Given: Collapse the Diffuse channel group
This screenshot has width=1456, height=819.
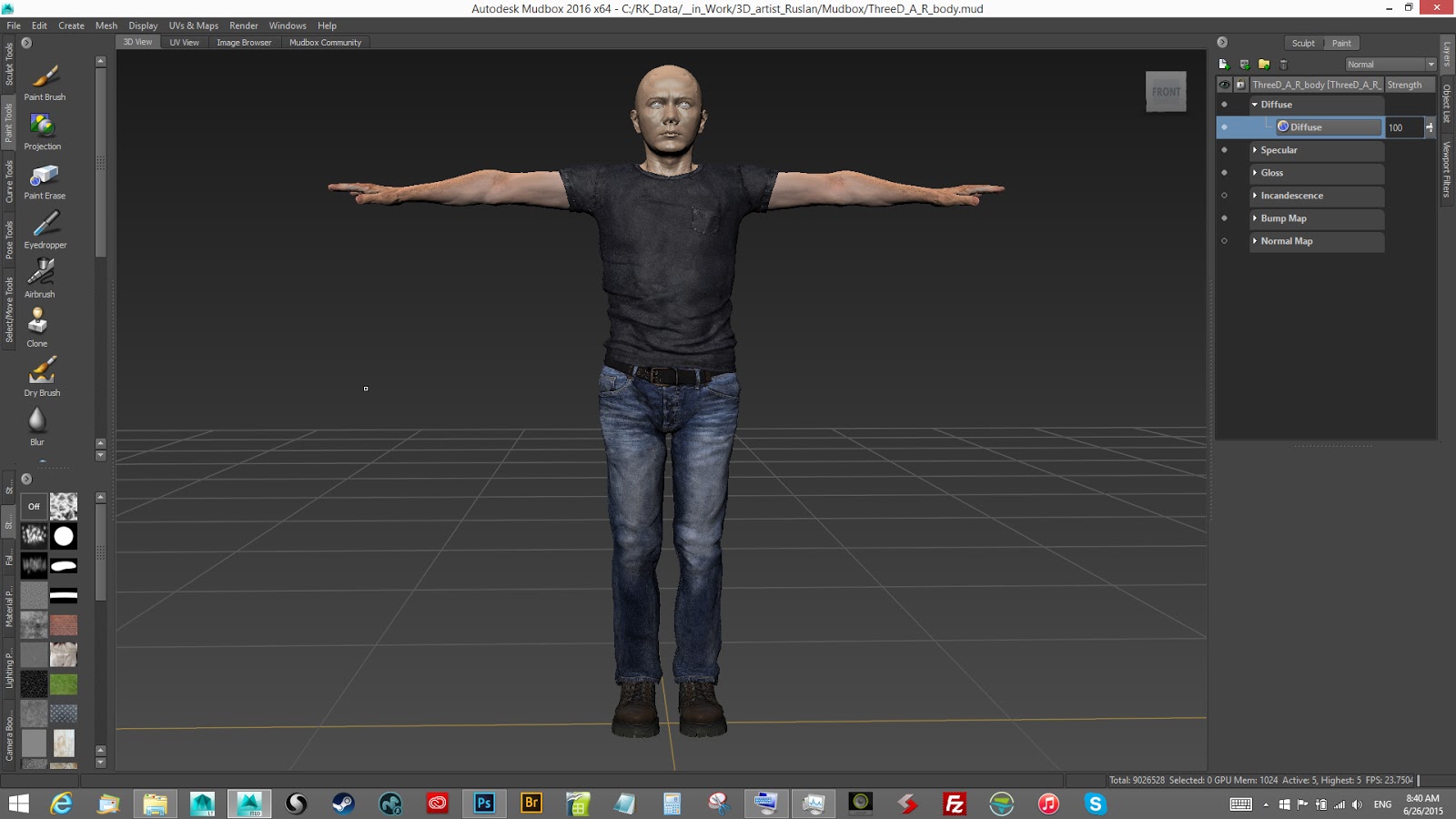Looking at the screenshot, I should [1255, 105].
